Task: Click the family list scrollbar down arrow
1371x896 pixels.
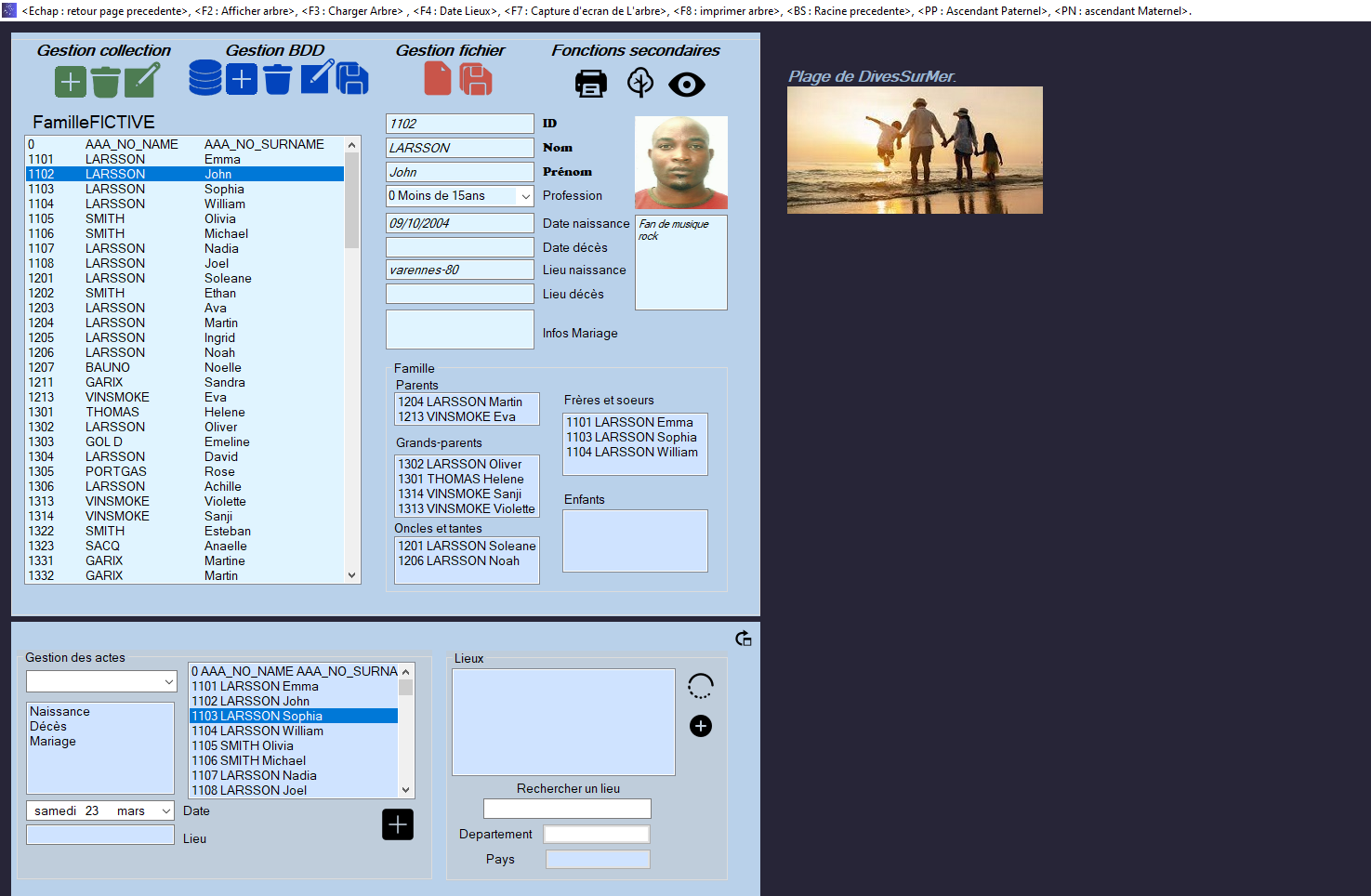Action: coord(352,575)
